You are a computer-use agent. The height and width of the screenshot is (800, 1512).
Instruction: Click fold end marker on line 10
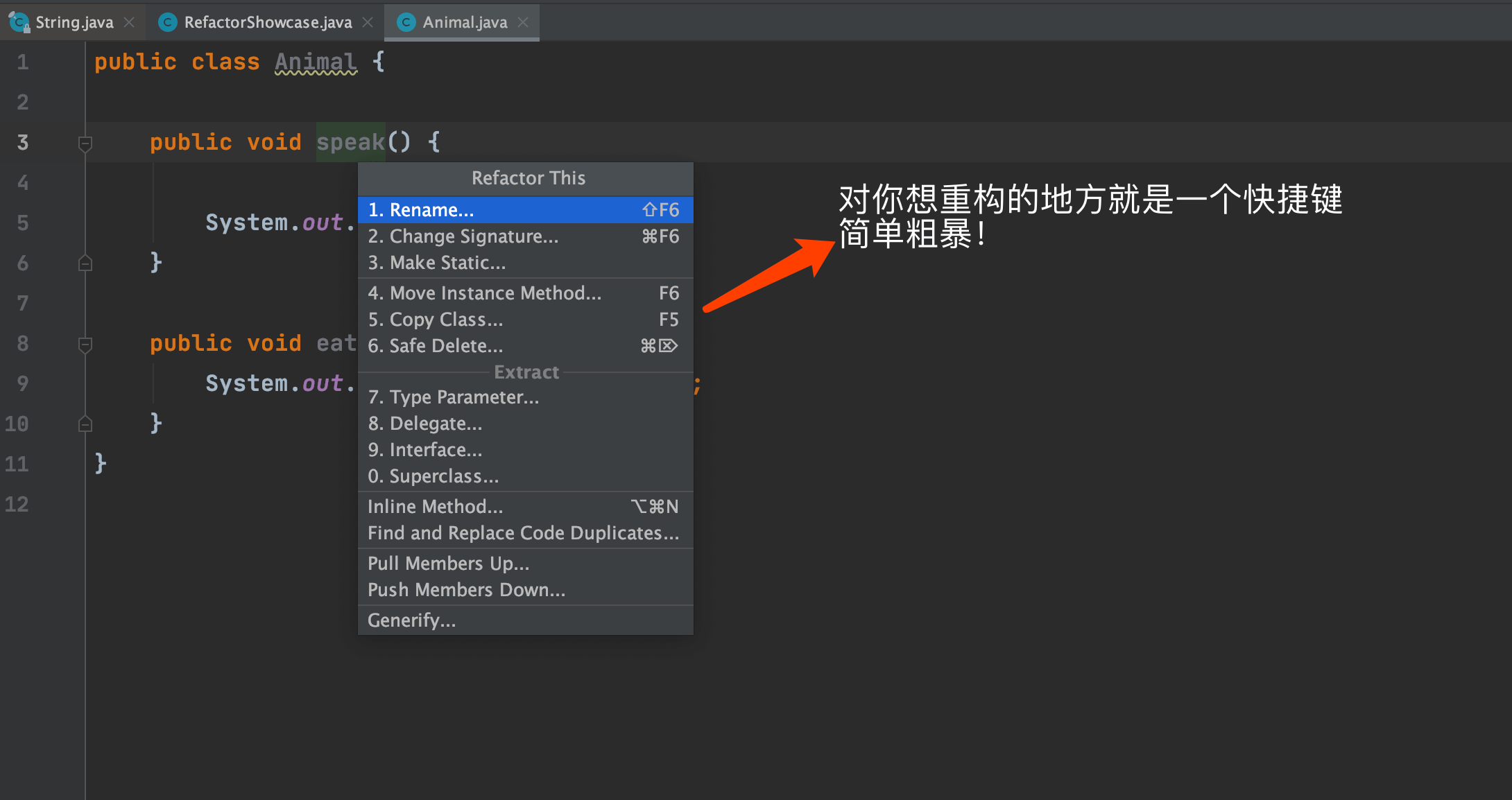(85, 424)
